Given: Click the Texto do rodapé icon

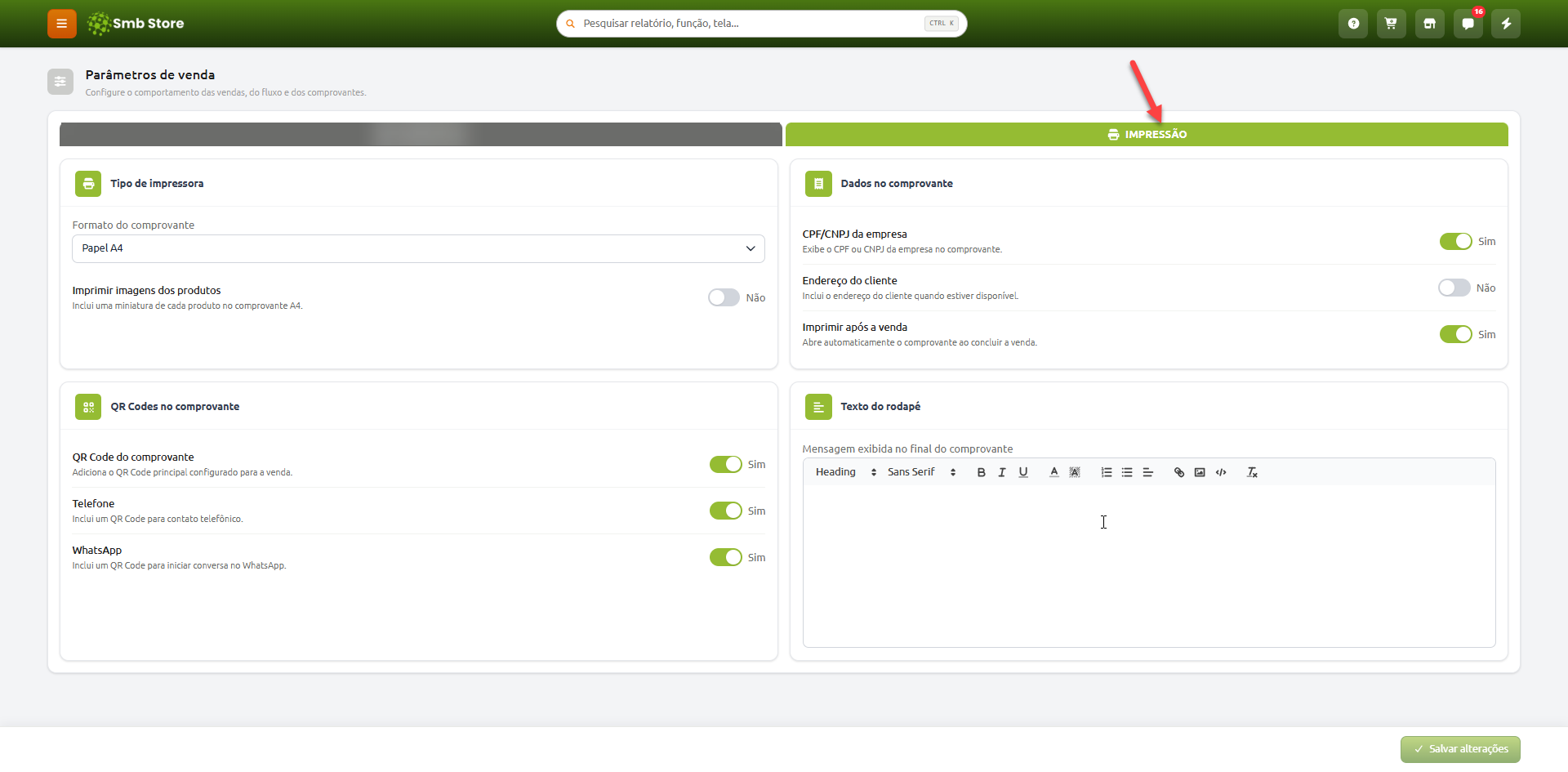Looking at the screenshot, I should pos(818,407).
